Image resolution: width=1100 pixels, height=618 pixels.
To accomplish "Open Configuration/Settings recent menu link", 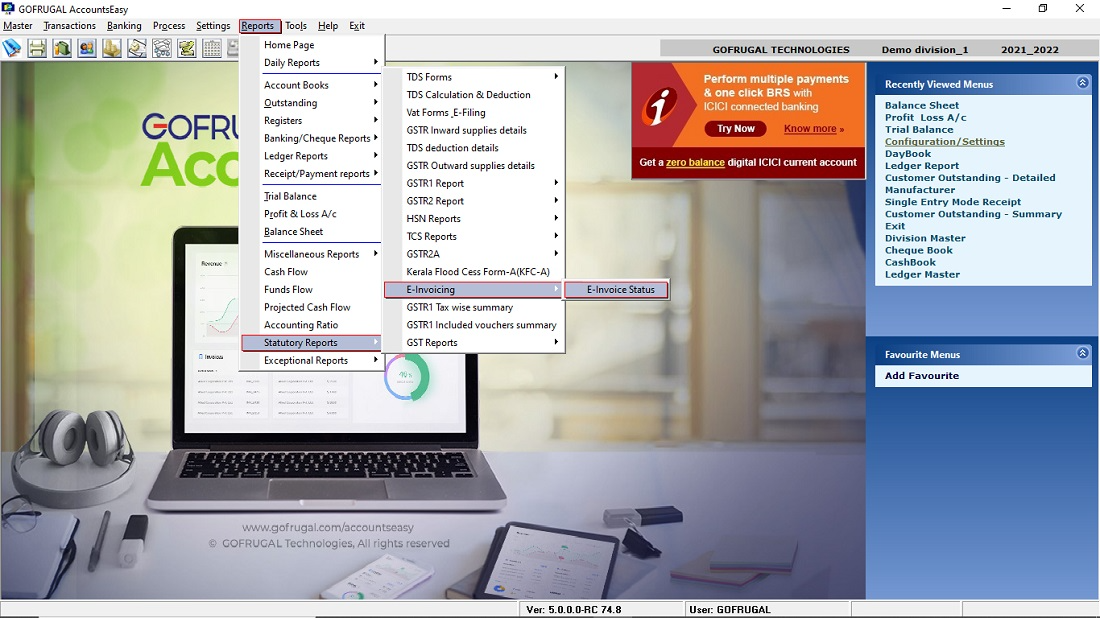I will click(x=944, y=142).
